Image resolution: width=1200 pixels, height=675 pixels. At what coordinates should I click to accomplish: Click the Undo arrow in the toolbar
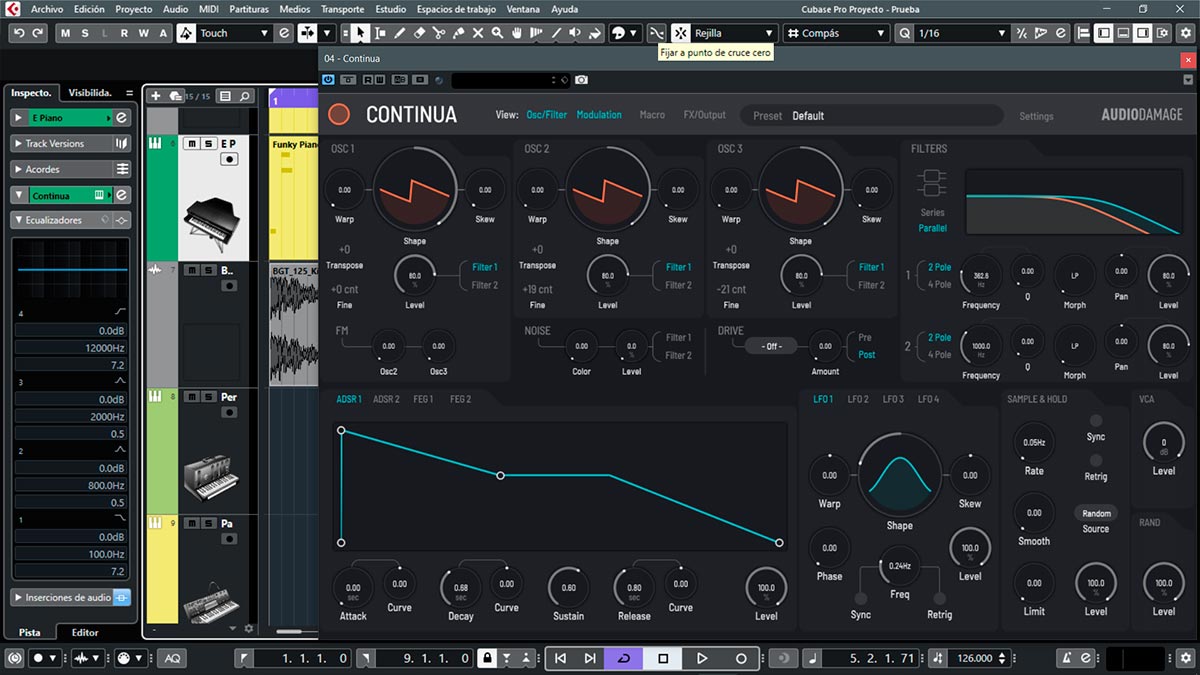click(19, 33)
